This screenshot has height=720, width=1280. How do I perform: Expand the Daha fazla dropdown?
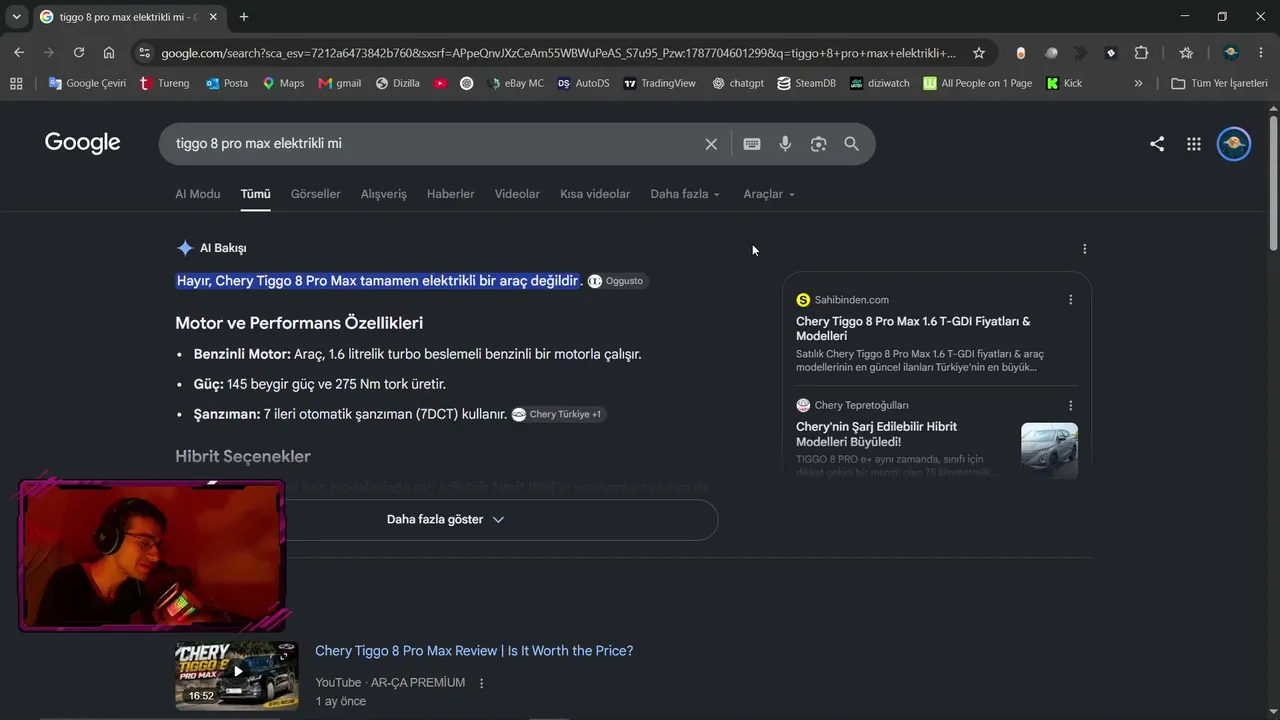click(685, 194)
